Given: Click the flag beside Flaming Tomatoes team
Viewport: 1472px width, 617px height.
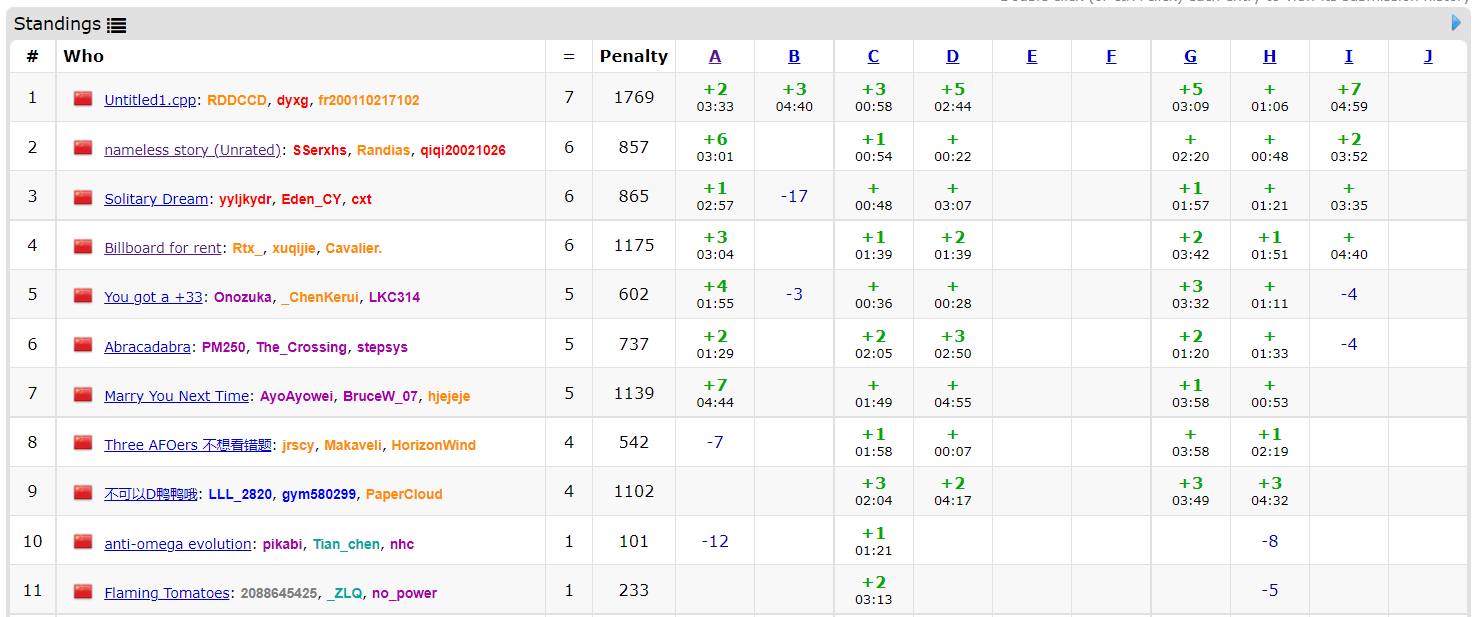Looking at the screenshot, I should pos(83,592).
